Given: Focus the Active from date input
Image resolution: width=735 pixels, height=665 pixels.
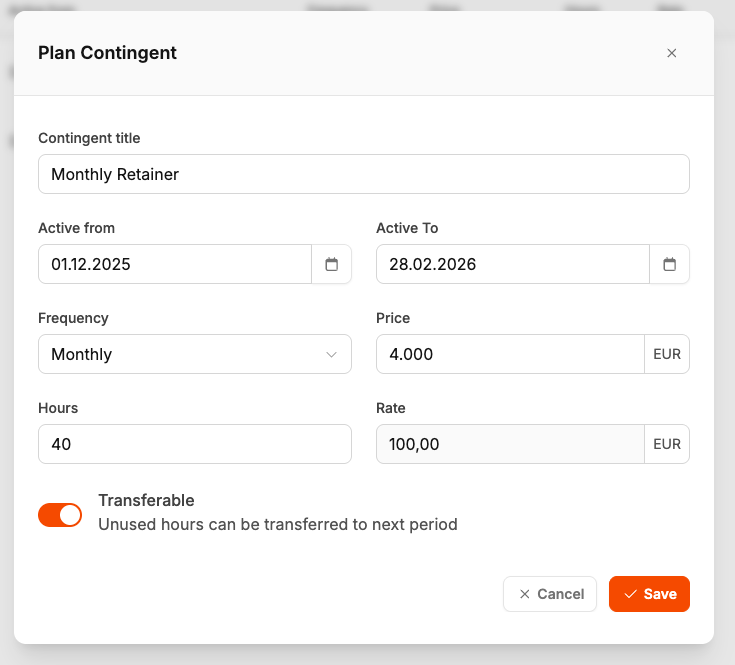Looking at the screenshot, I should (x=176, y=264).
